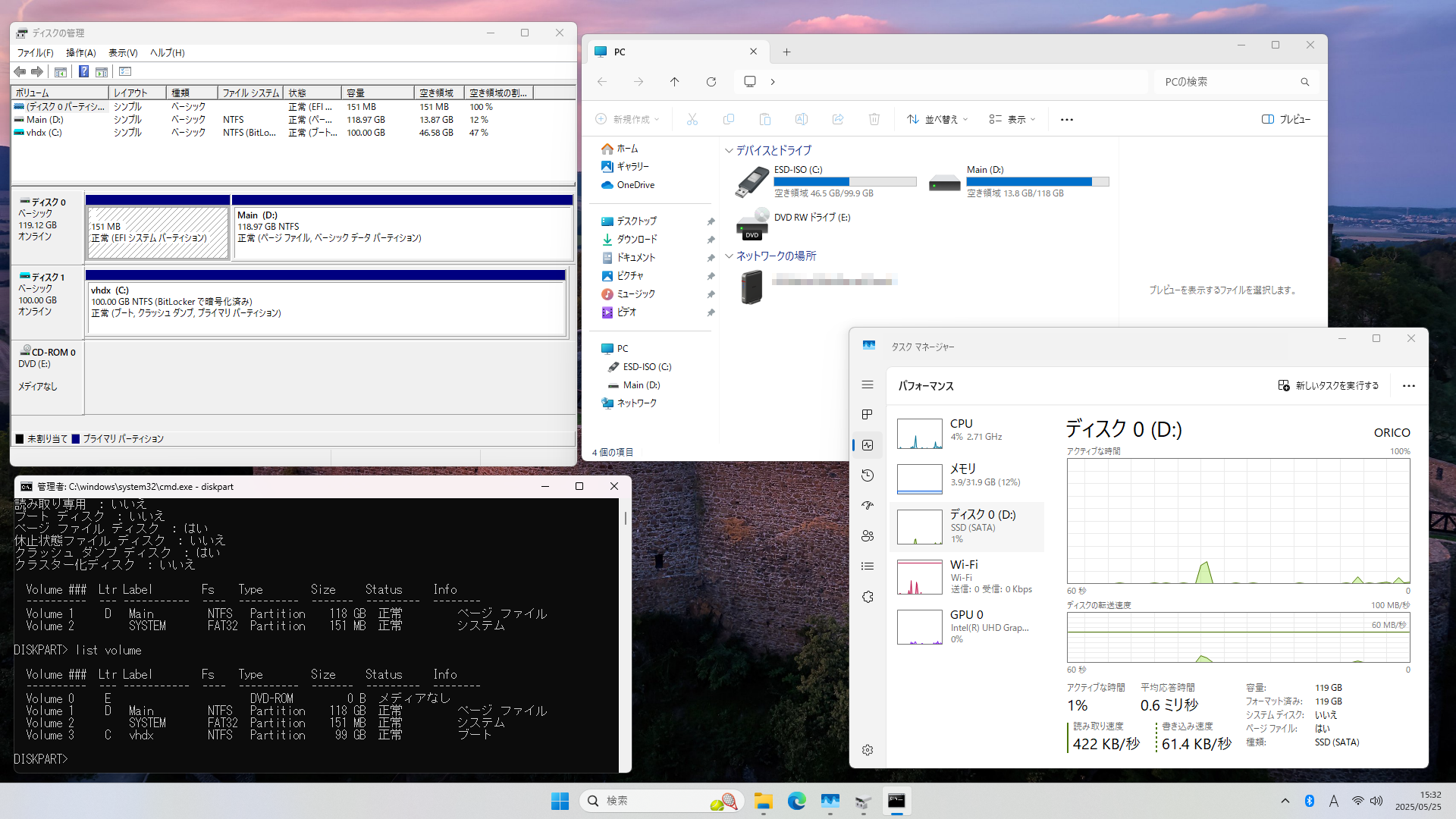
Task: Collapse the デバイスとドライブ group
Action: tap(729, 150)
